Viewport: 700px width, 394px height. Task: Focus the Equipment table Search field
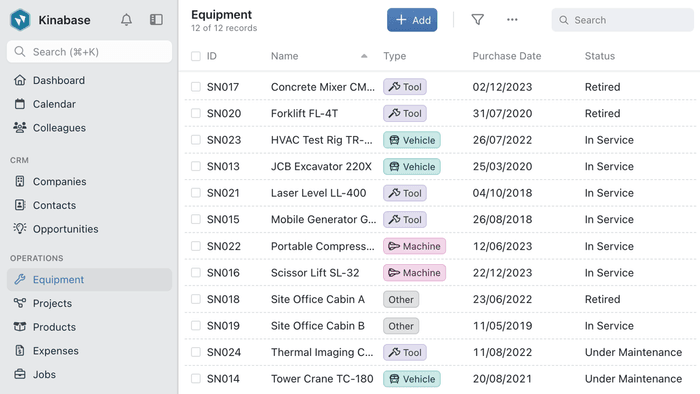(622, 20)
